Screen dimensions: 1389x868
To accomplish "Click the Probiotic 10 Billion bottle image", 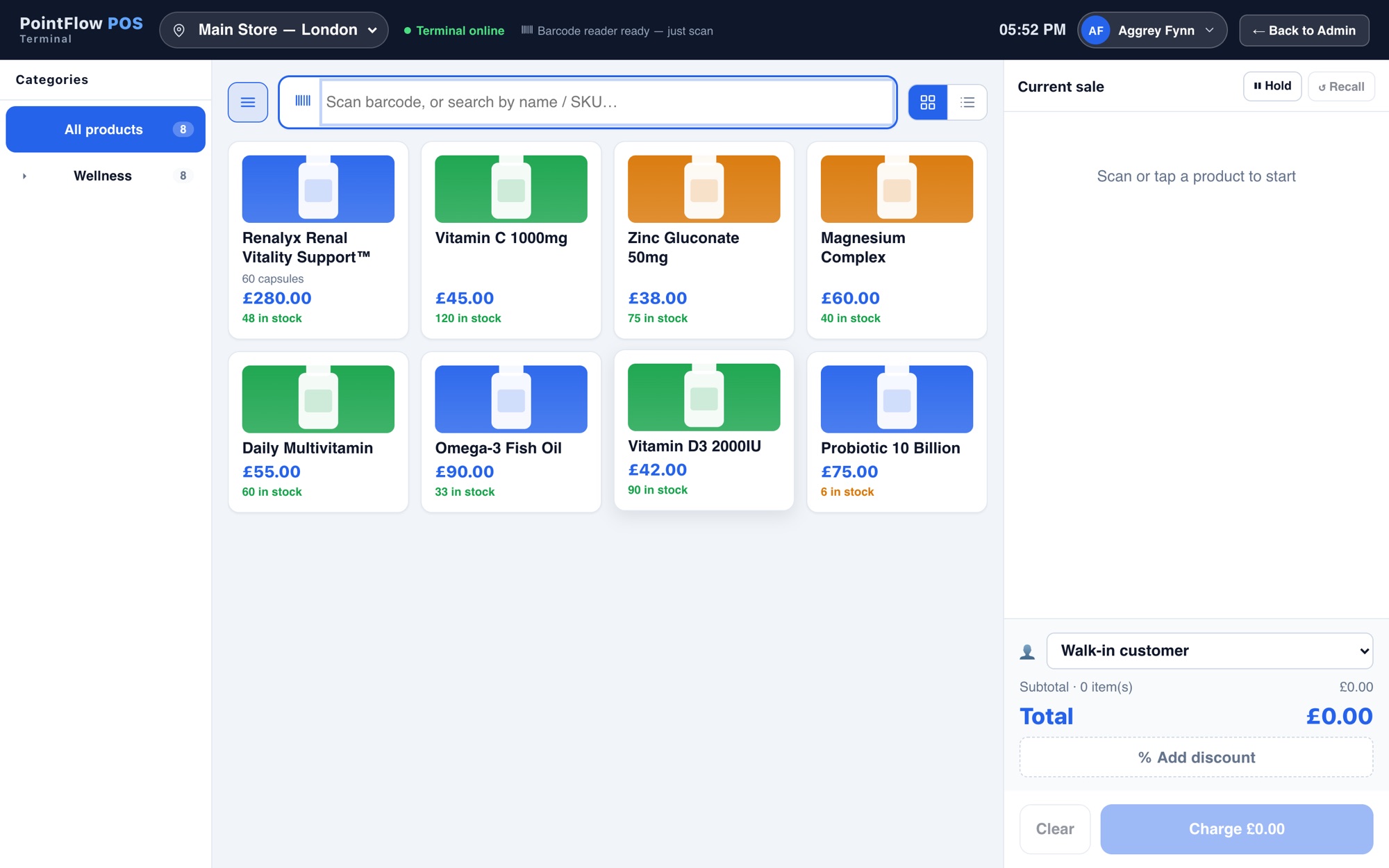I will [897, 399].
